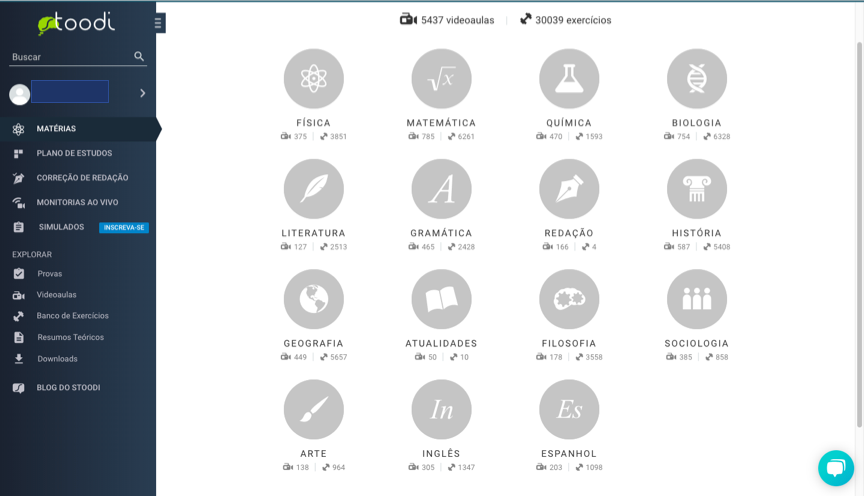Open Resumos Teóricos link
864x496 pixels.
[x=70, y=337]
